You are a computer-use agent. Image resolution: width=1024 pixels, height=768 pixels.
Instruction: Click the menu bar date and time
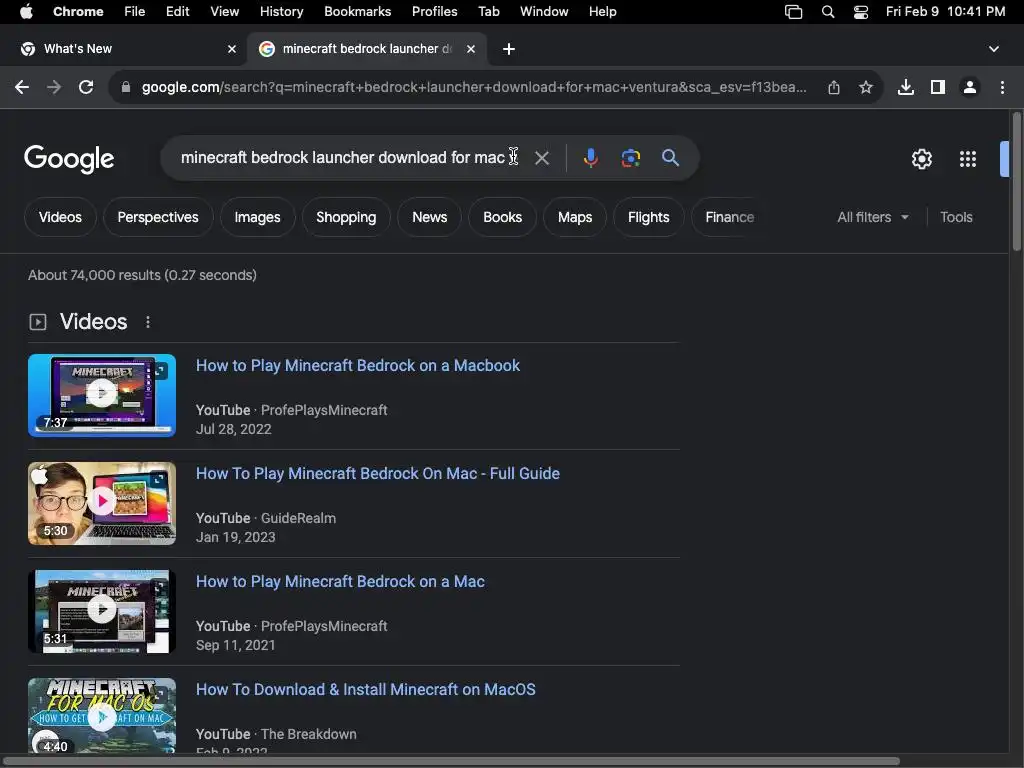pos(945,12)
